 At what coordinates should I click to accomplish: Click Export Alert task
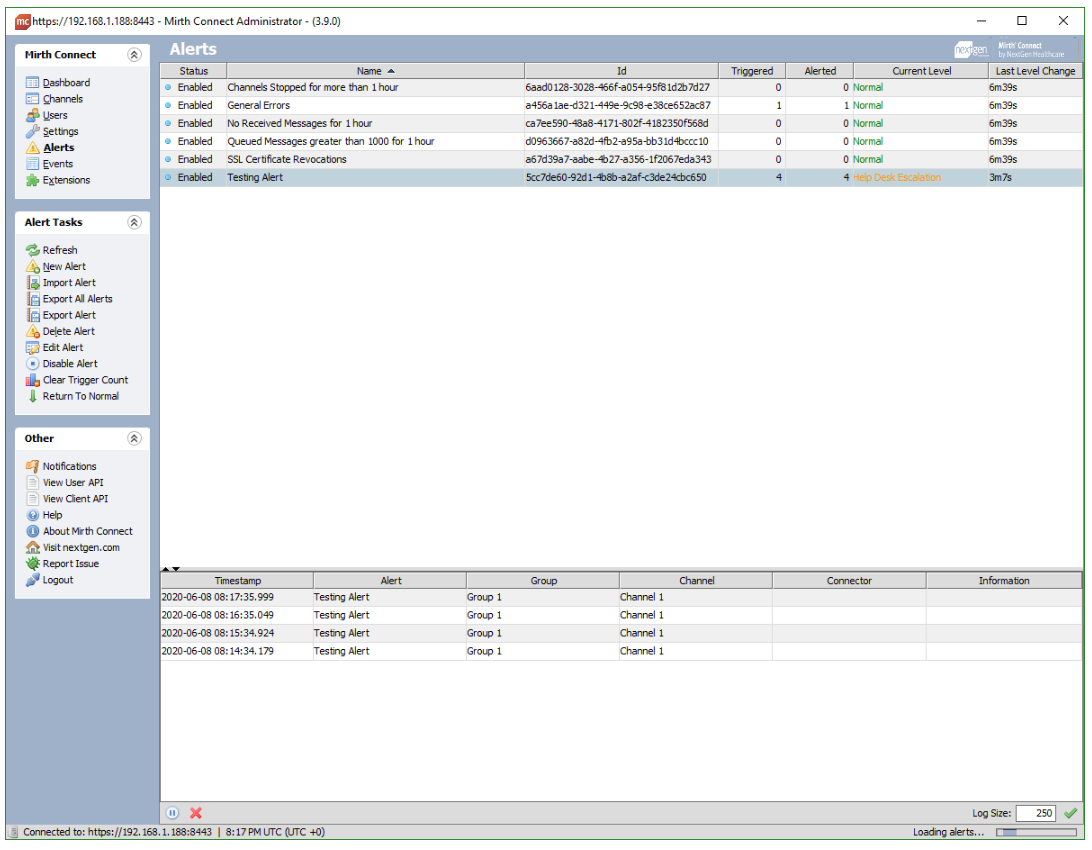(x=61, y=315)
